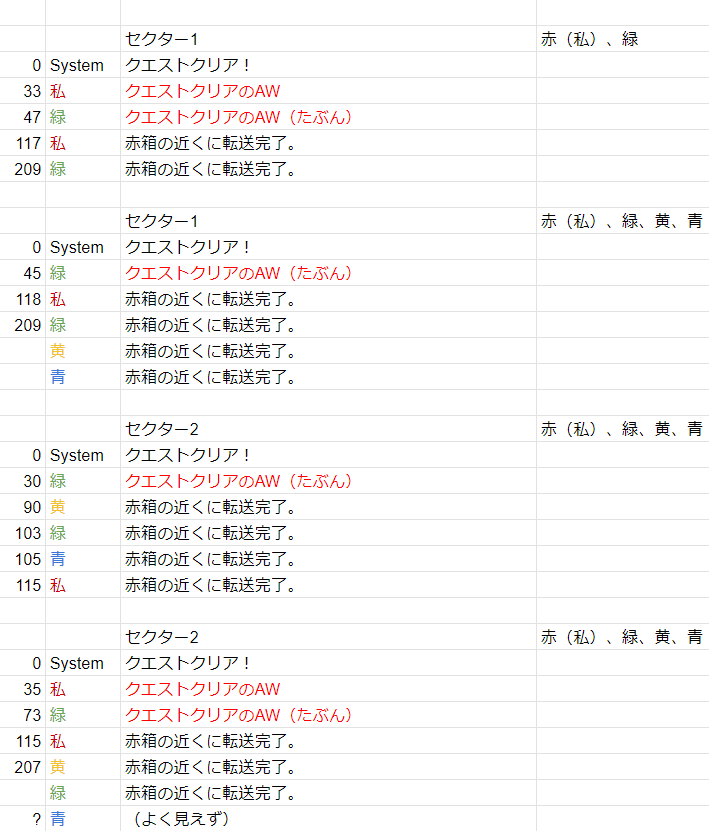
Task: Click the 私 cell beside number 35
Action: (83, 689)
